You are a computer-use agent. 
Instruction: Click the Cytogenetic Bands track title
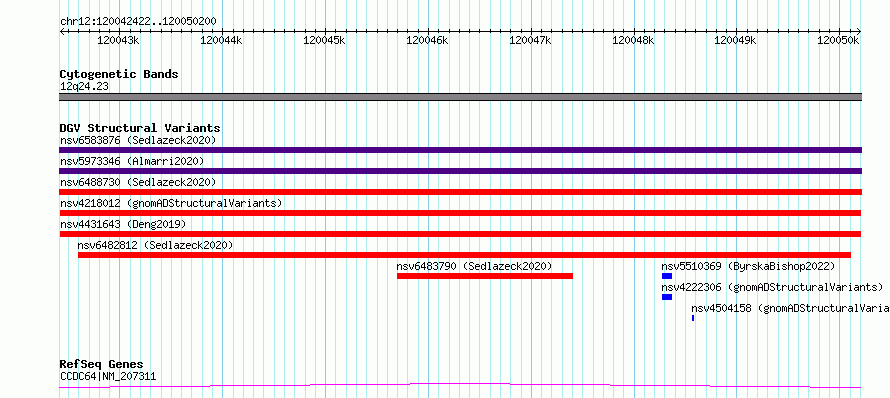(119, 74)
